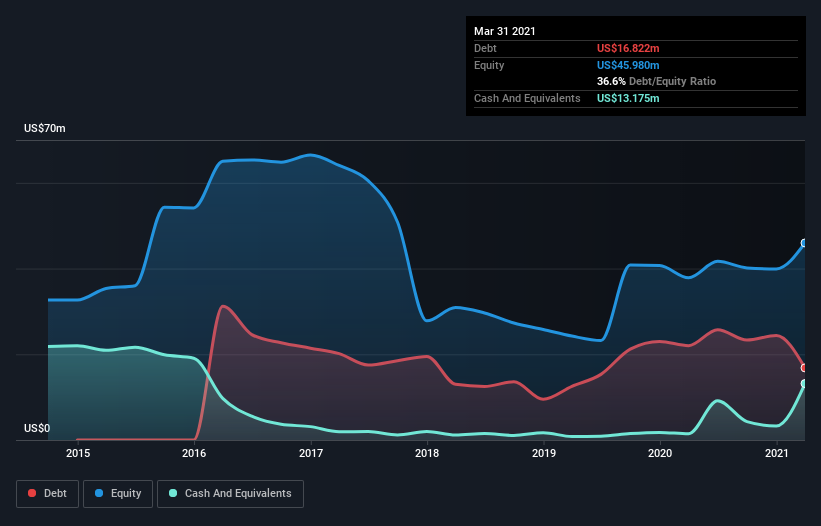Click the US$45.980m equity value

point(628,65)
